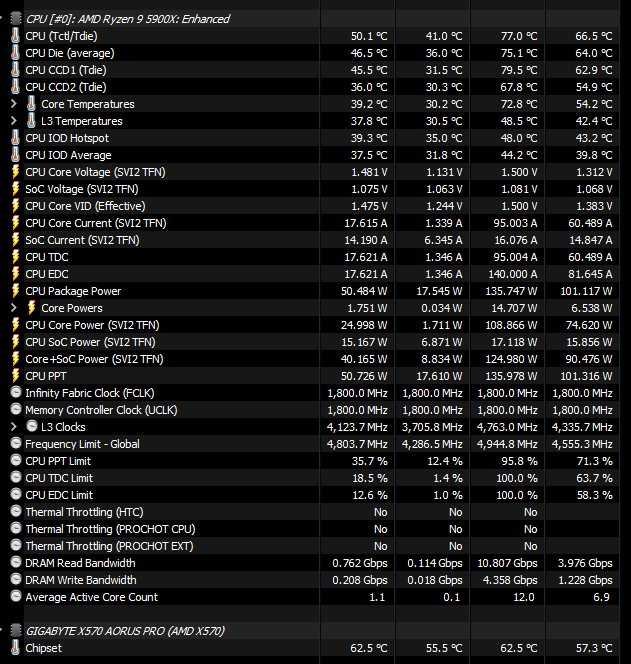The width and height of the screenshot is (631, 664).
Task: Click the thermometer icon beside CPU IOD Average
Action: click(15, 155)
